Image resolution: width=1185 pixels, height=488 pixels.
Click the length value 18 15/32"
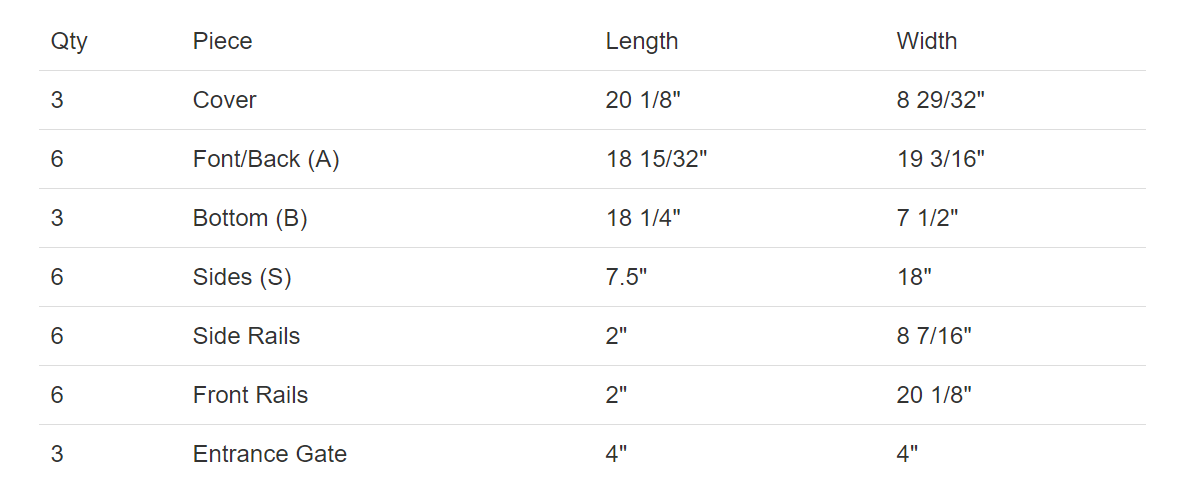coord(656,159)
